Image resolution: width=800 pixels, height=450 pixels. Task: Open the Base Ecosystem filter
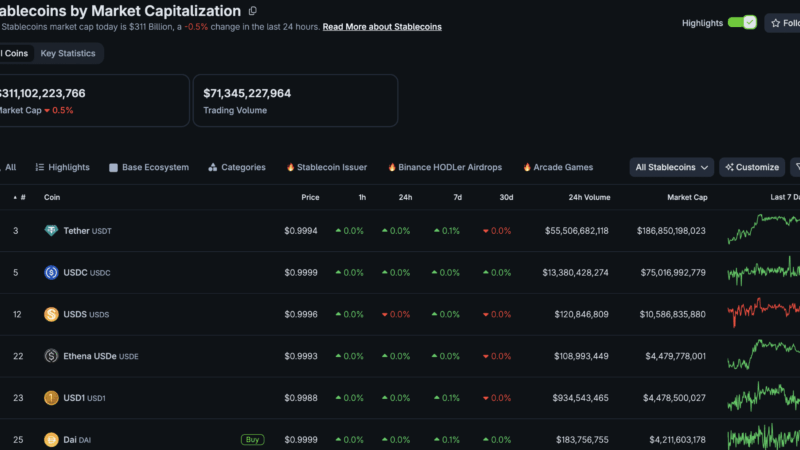[149, 167]
